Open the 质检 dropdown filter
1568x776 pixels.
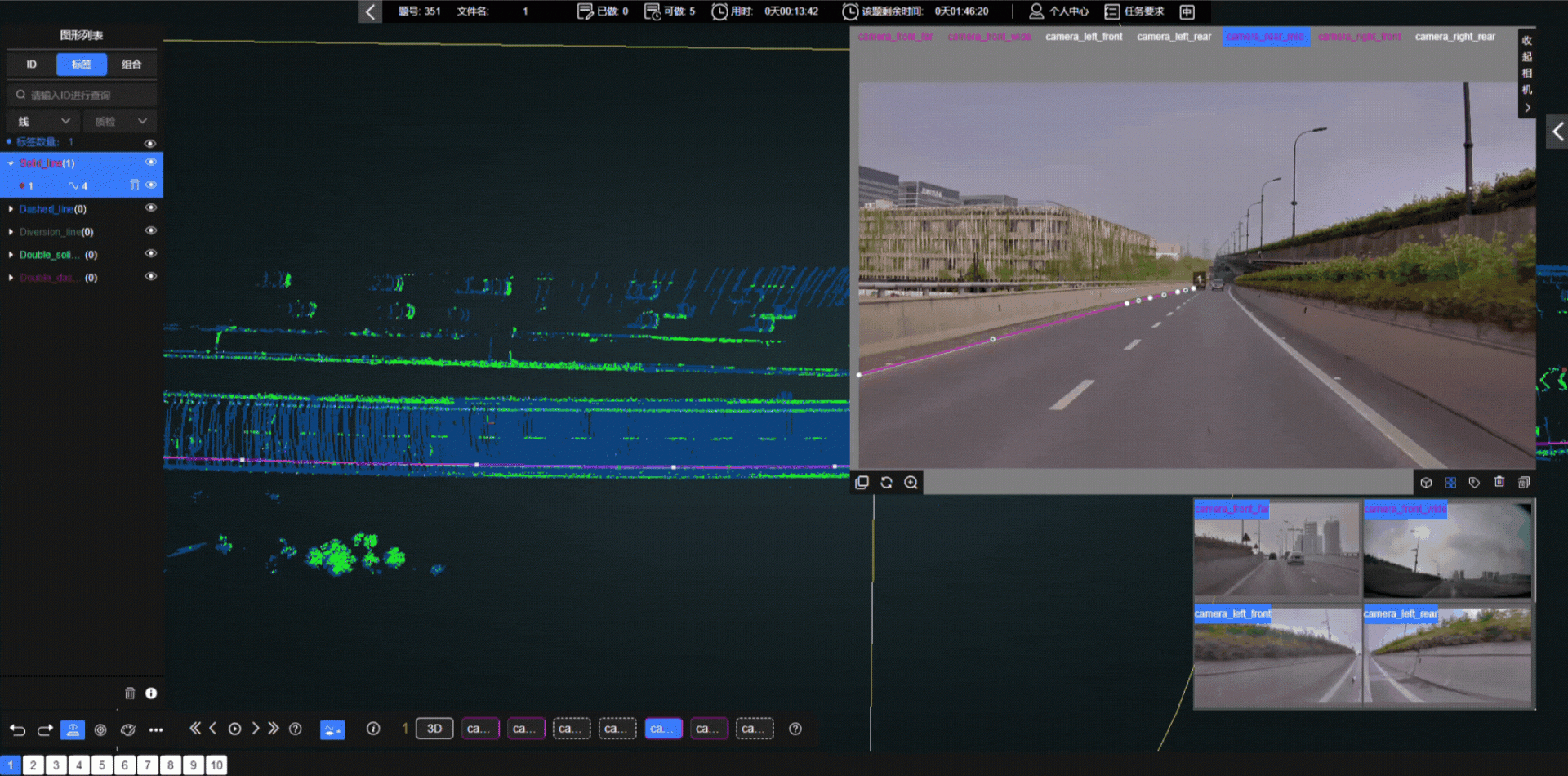[120, 122]
